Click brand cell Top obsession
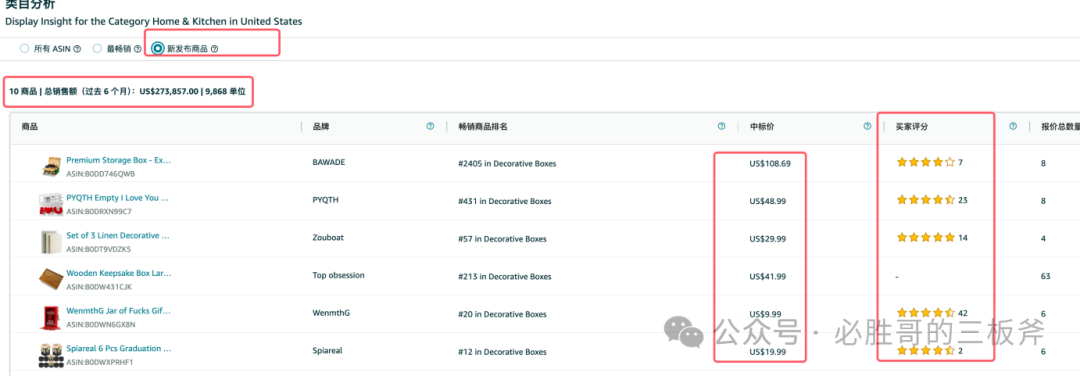This screenshot has width=1080, height=376. click(338, 275)
